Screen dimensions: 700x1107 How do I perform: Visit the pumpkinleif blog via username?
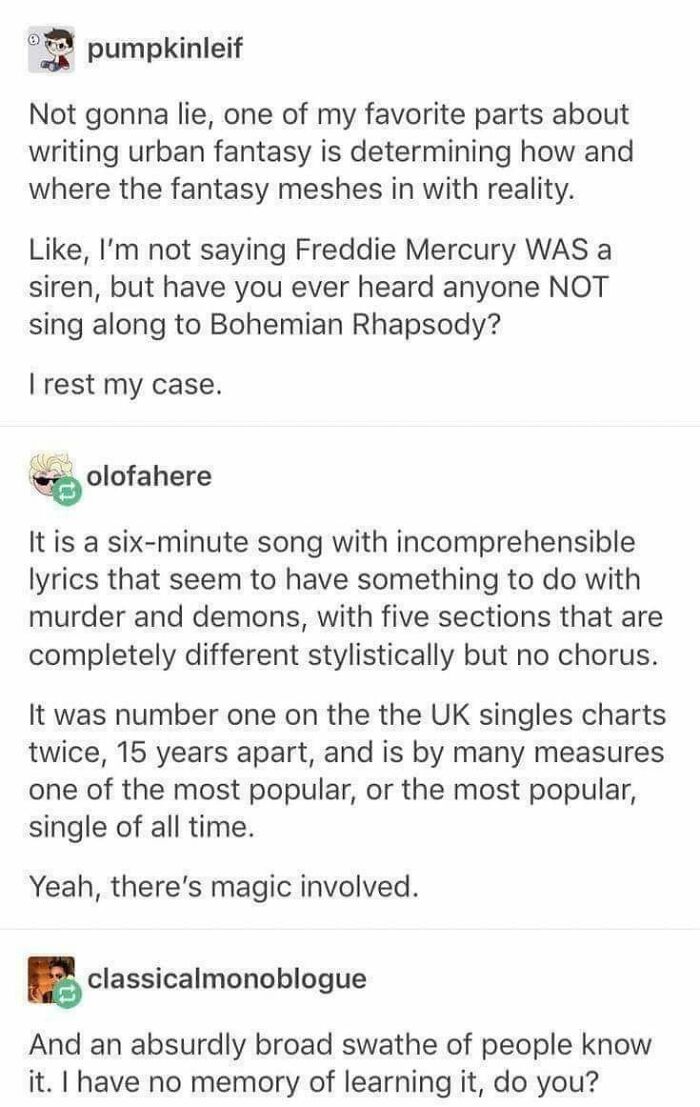[x=166, y=49]
